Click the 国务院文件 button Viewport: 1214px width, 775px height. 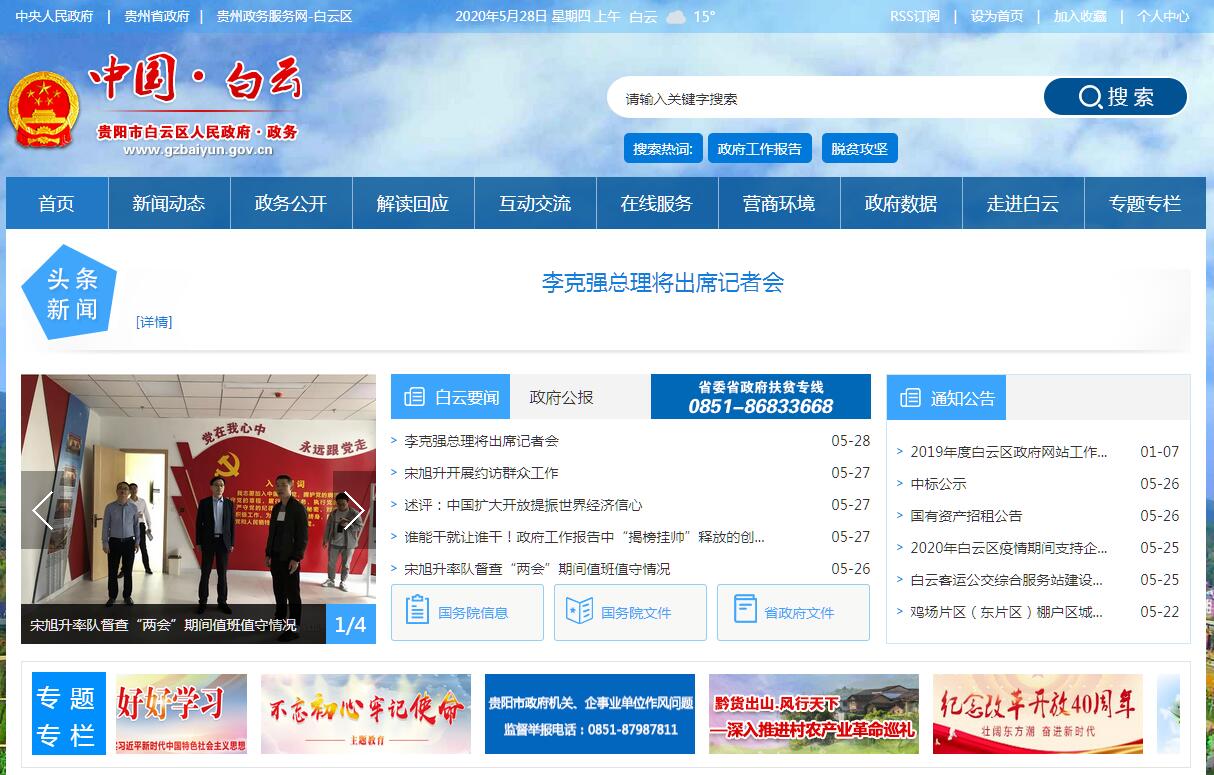(630, 612)
